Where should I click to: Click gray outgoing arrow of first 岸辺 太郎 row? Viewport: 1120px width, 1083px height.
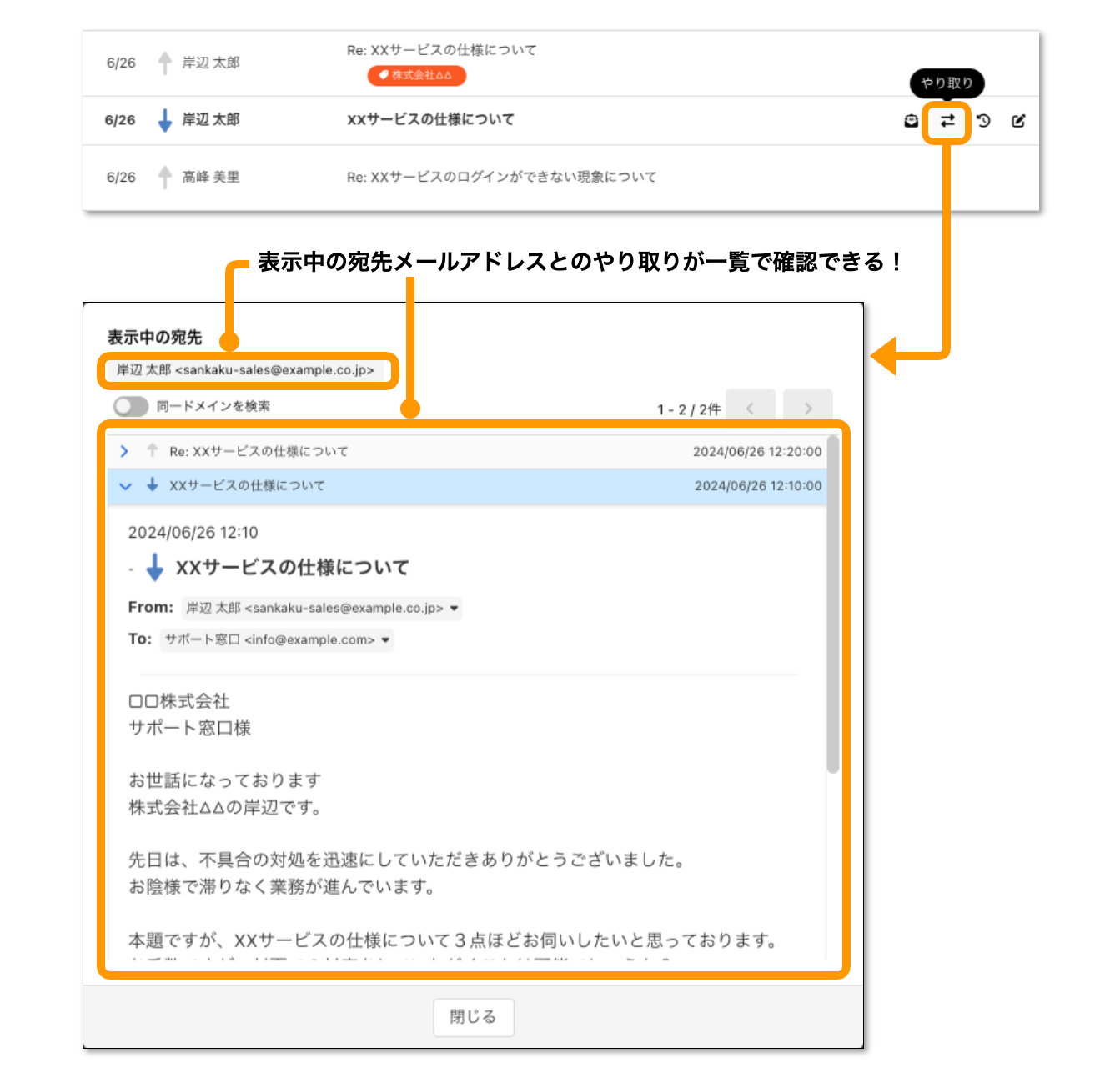165,63
